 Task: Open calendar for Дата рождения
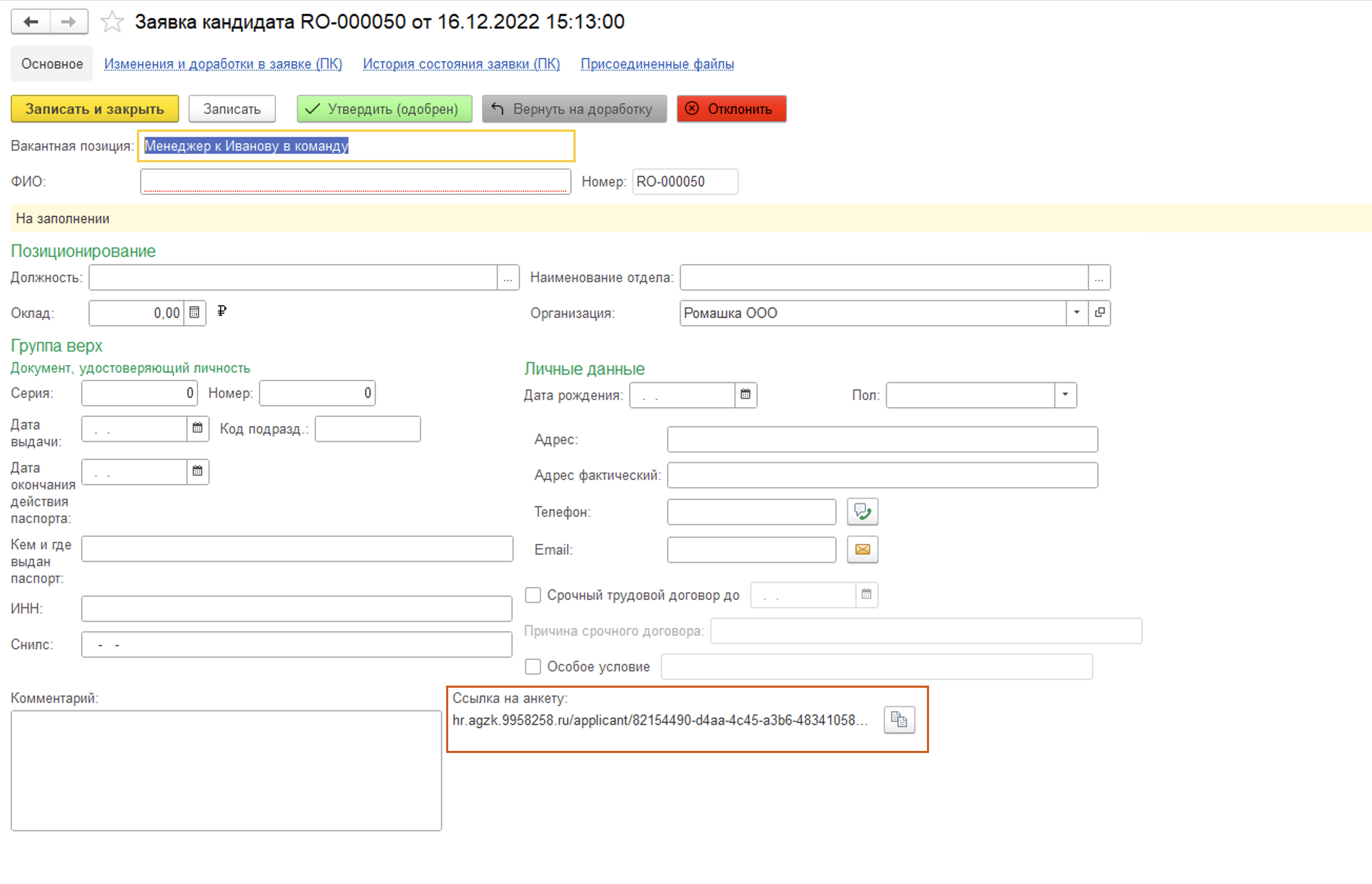(x=745, y=395)
